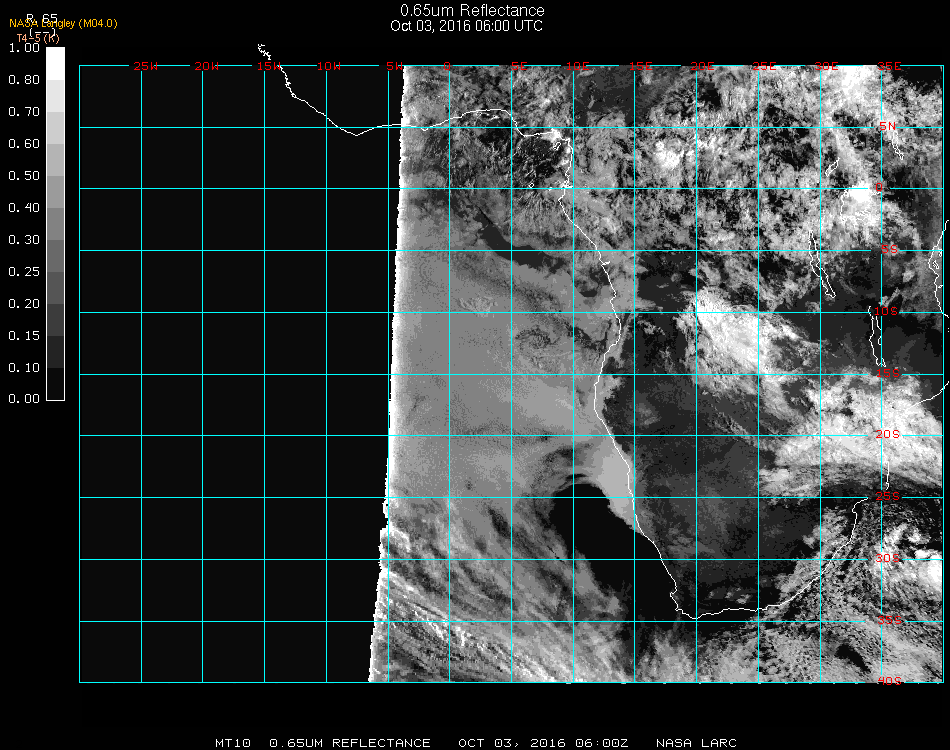Click the "Oct 03, 2016 06:00 UTC" date line
Screen dimensions: 950x750
coord(467,26)
